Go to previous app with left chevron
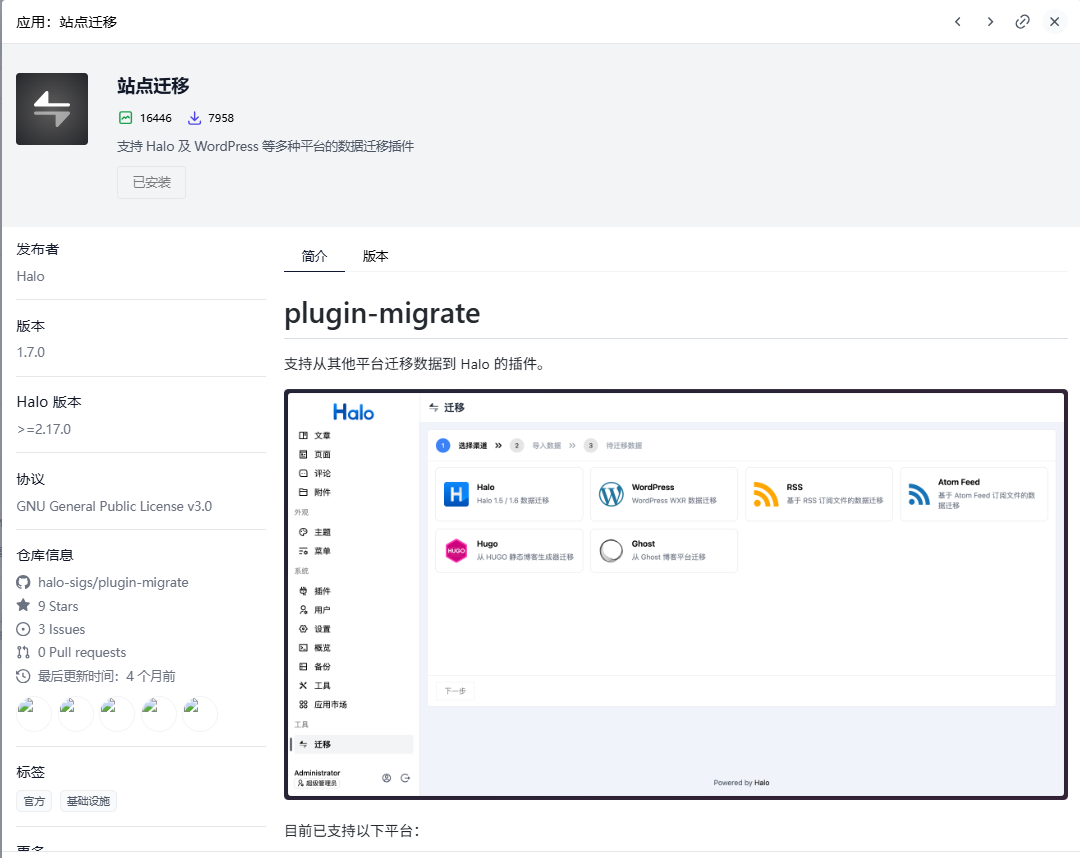The width and height of the screenshot is (1080, 858). 957,21
